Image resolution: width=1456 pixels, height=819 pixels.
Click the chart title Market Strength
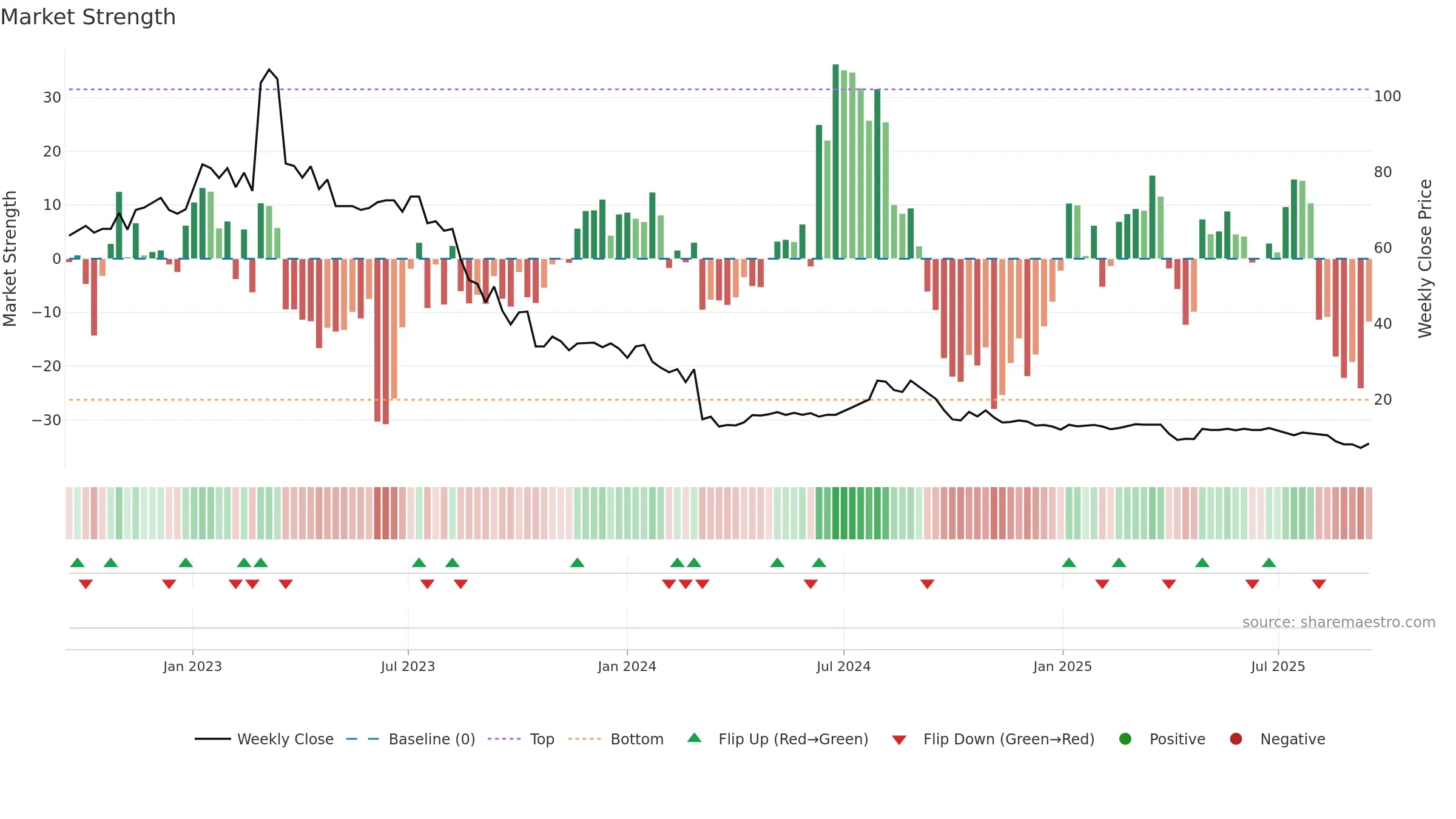[x=88, y=17]
